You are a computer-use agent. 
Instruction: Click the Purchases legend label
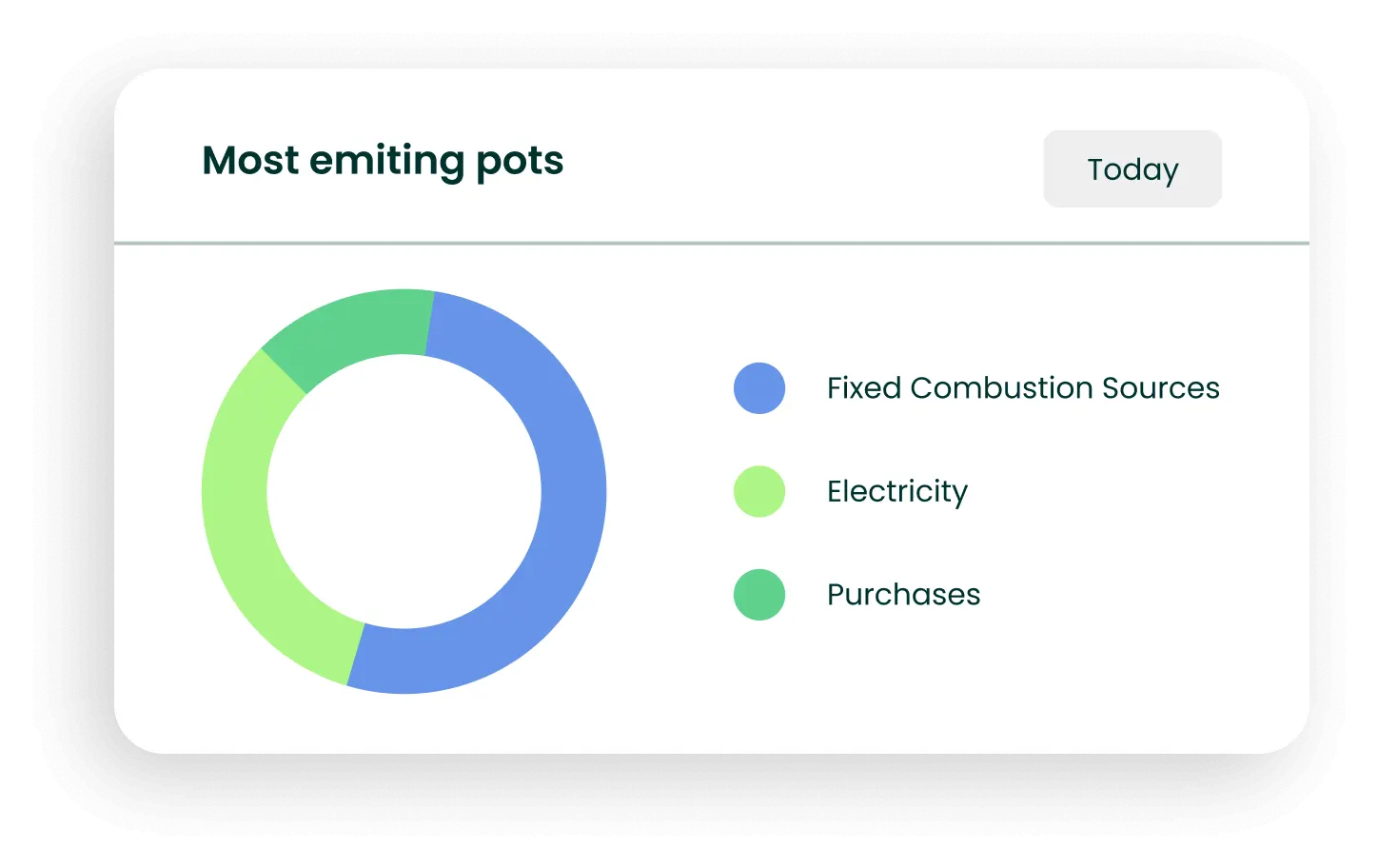903,595
